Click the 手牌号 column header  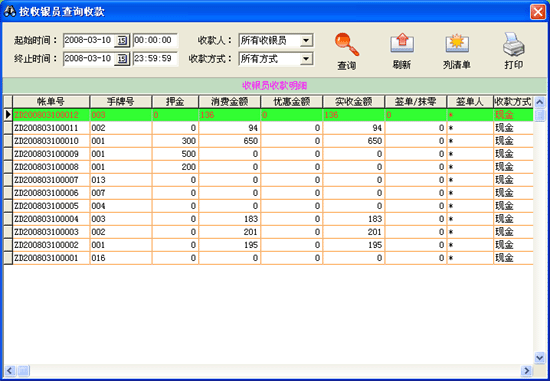(x=121, y=102)
